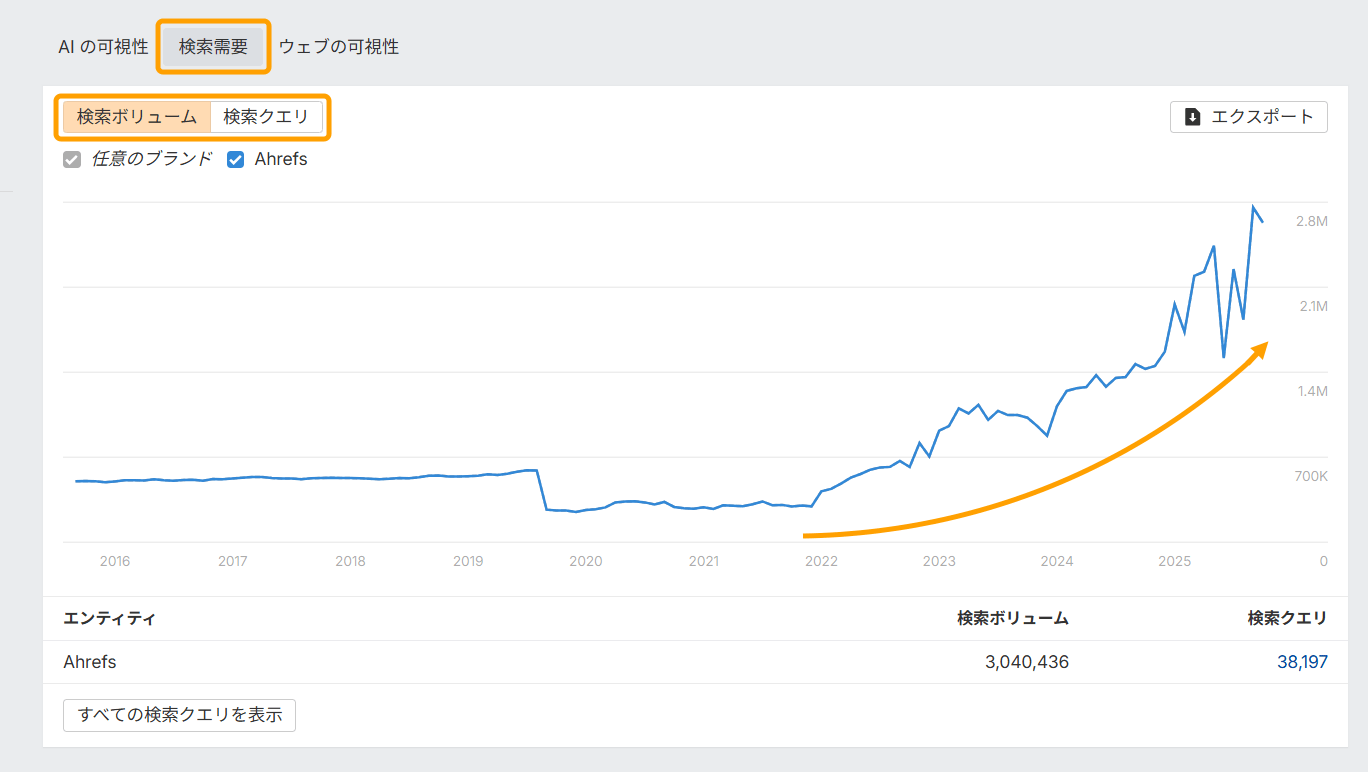Click the 2.8M label on the y-axis
The height and width of the screenshot is (772, 1368).
pos(1311,221)
